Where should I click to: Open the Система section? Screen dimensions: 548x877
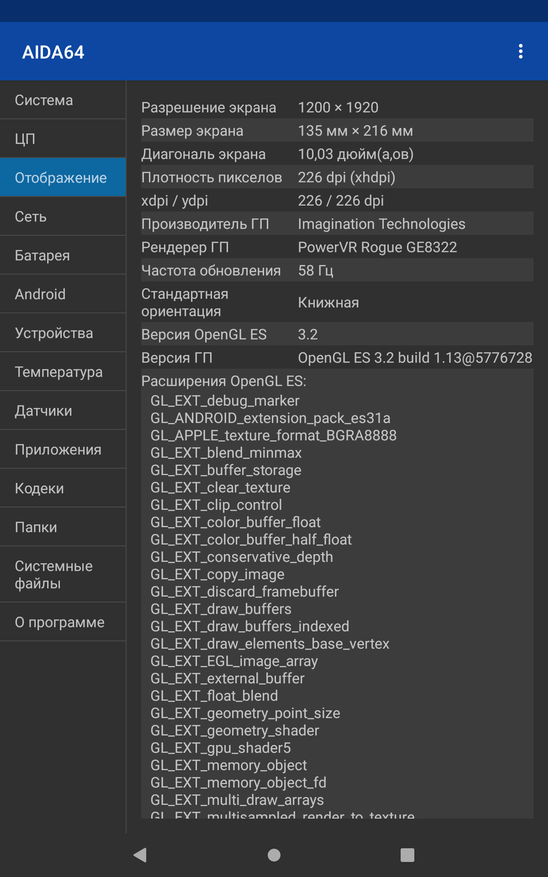(63, 100)
